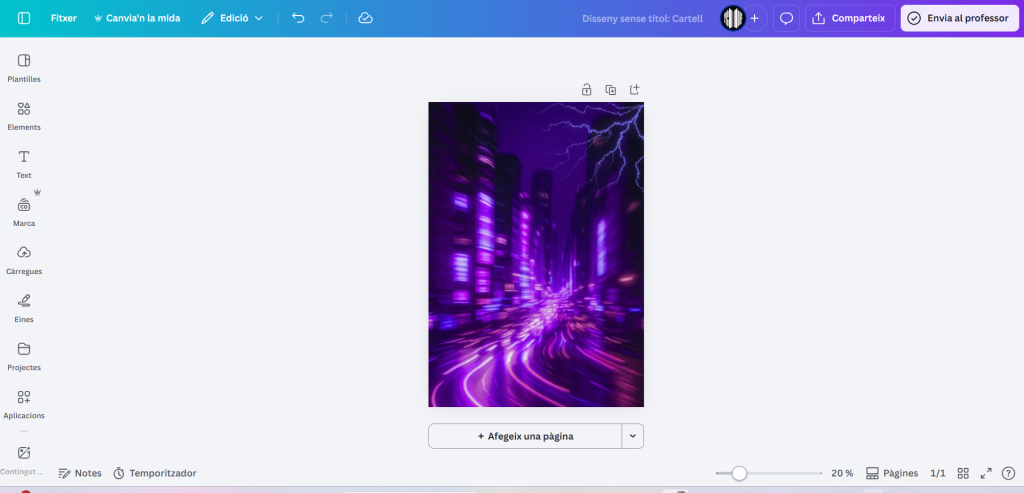Open the Eines drawing tools
1024x493 pixels.
pyautogui.click(x=24, y=306)
